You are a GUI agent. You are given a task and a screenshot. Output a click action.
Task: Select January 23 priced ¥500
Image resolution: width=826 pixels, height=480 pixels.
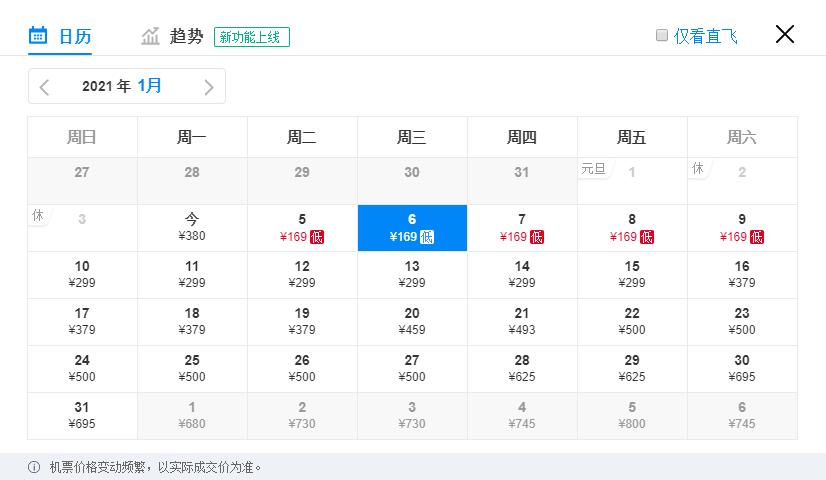pyautogui.click(x=742, y=321)
